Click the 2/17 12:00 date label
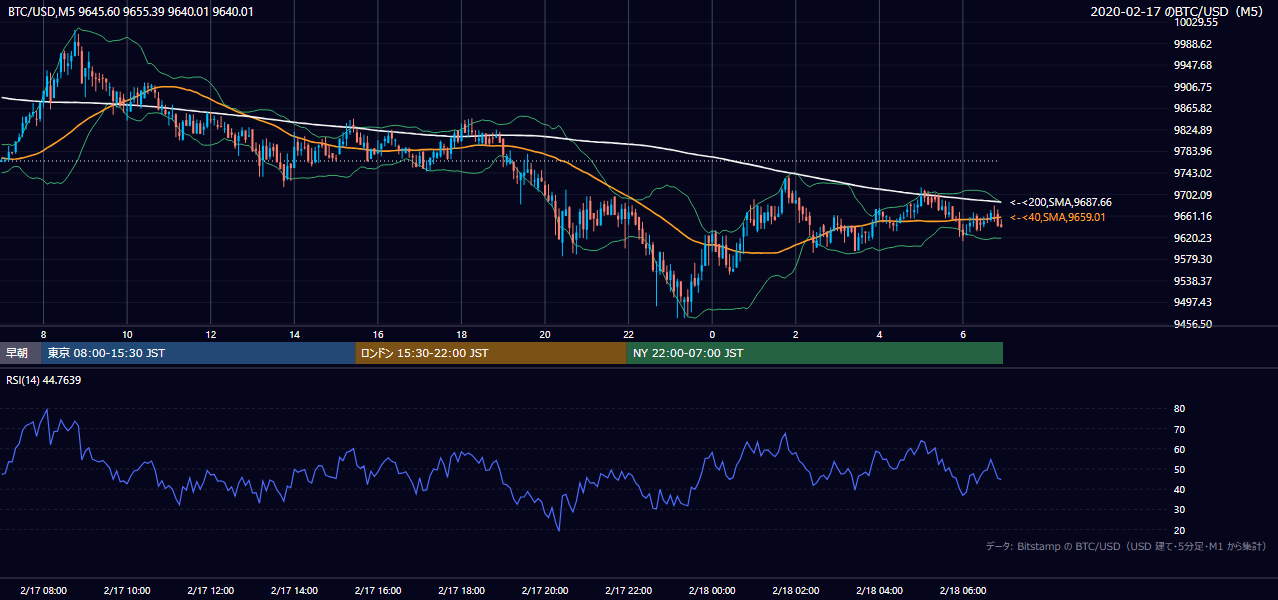Image resolution: width=1278 pixels, height=600 pixels. click(211, 591)
